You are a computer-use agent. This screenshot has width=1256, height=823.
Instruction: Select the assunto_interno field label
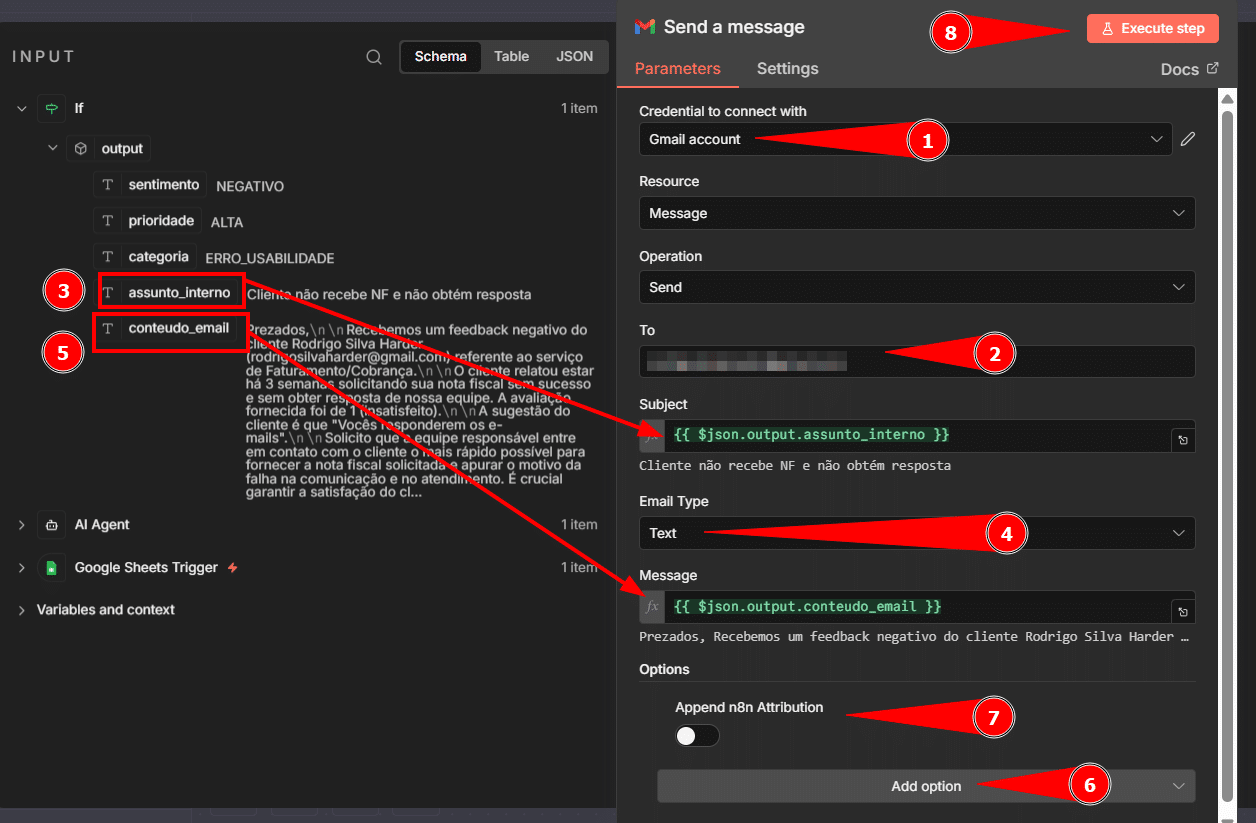(x=180, y=293)
